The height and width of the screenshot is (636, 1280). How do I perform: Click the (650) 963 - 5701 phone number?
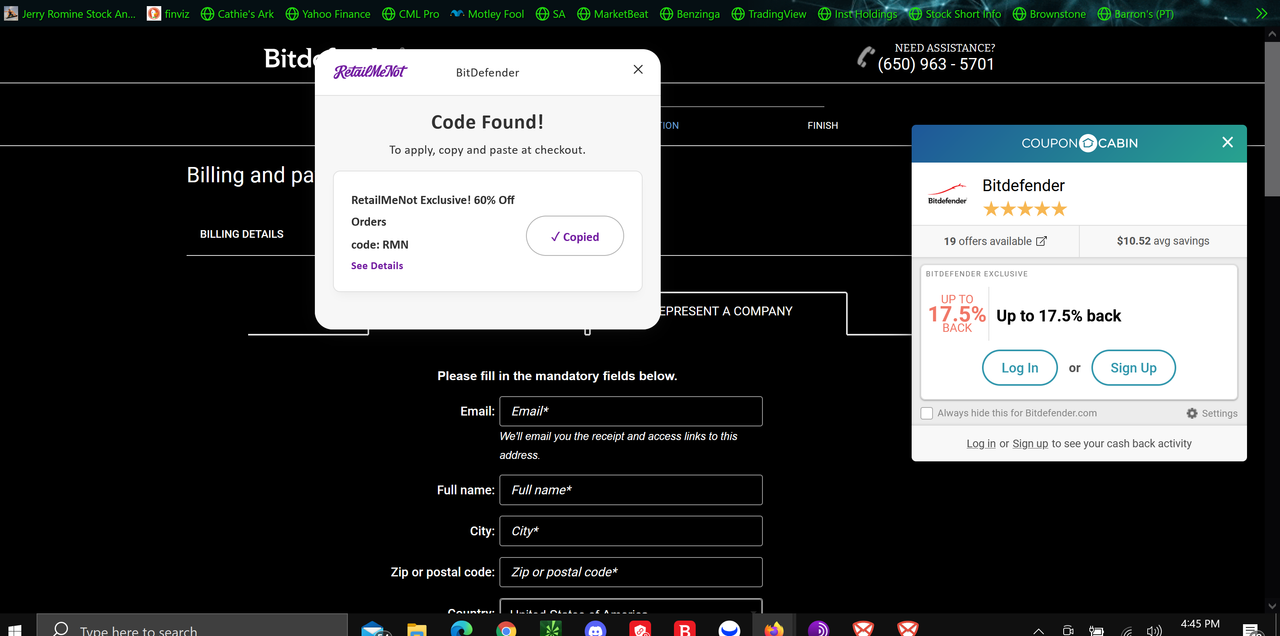(x=936, y=64)
